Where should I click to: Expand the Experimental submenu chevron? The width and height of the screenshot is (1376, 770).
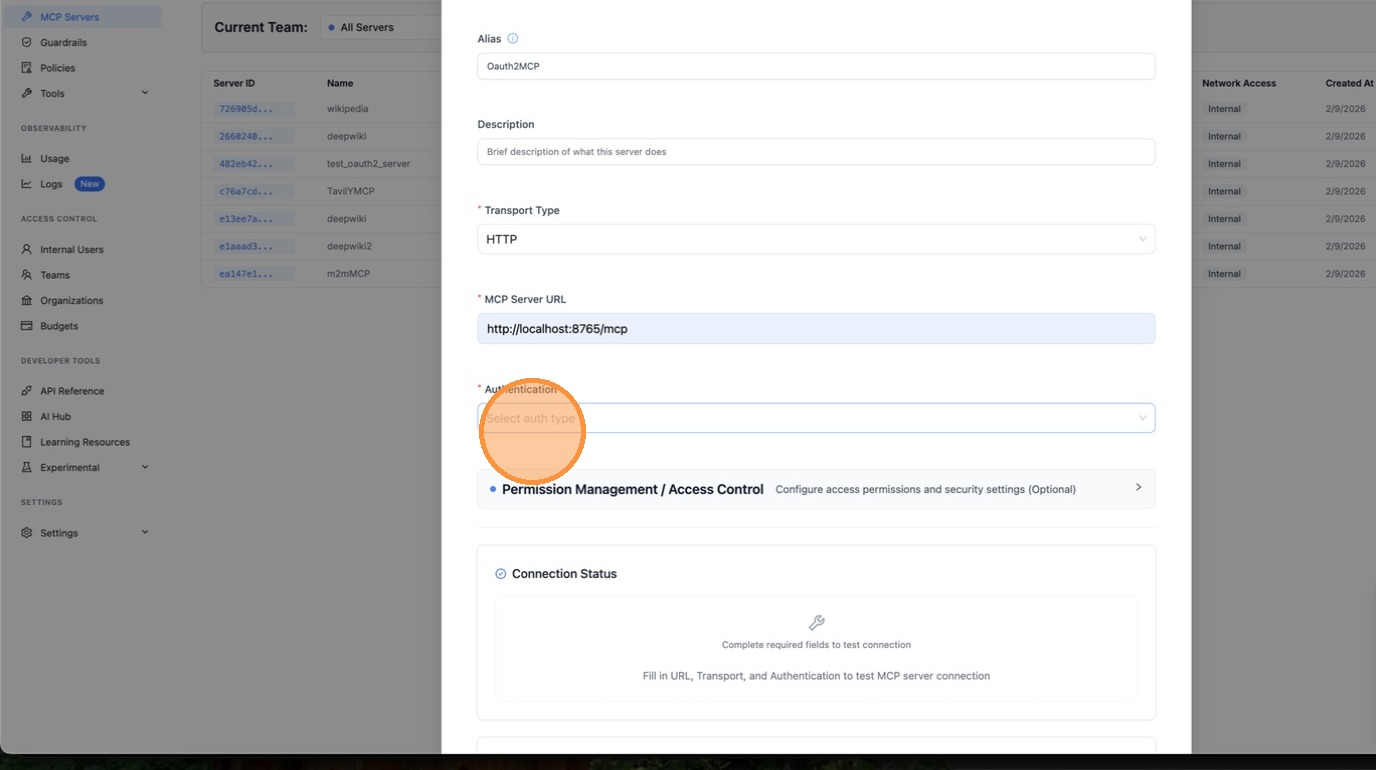[145, 467]
